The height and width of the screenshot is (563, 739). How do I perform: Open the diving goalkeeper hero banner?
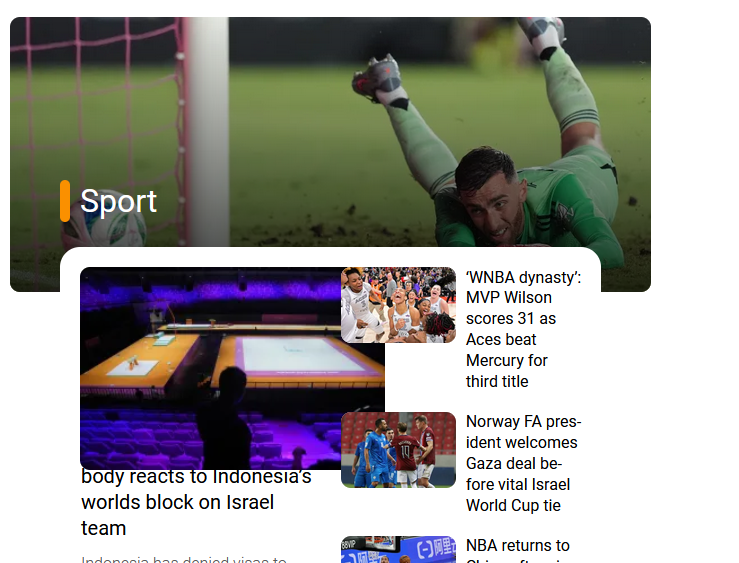coord(330,132)
